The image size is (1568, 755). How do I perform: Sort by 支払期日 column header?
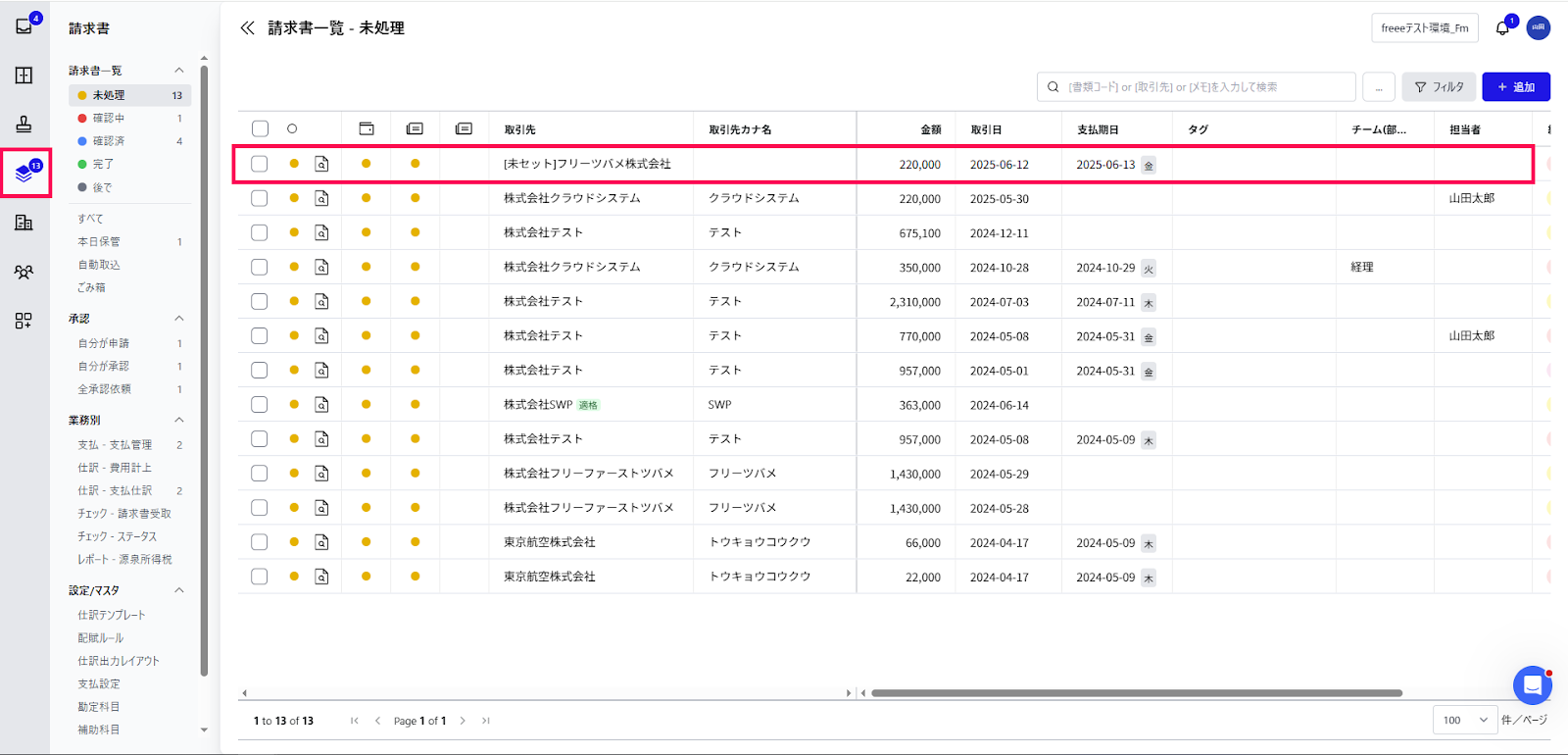click(x=1098, y=129)
